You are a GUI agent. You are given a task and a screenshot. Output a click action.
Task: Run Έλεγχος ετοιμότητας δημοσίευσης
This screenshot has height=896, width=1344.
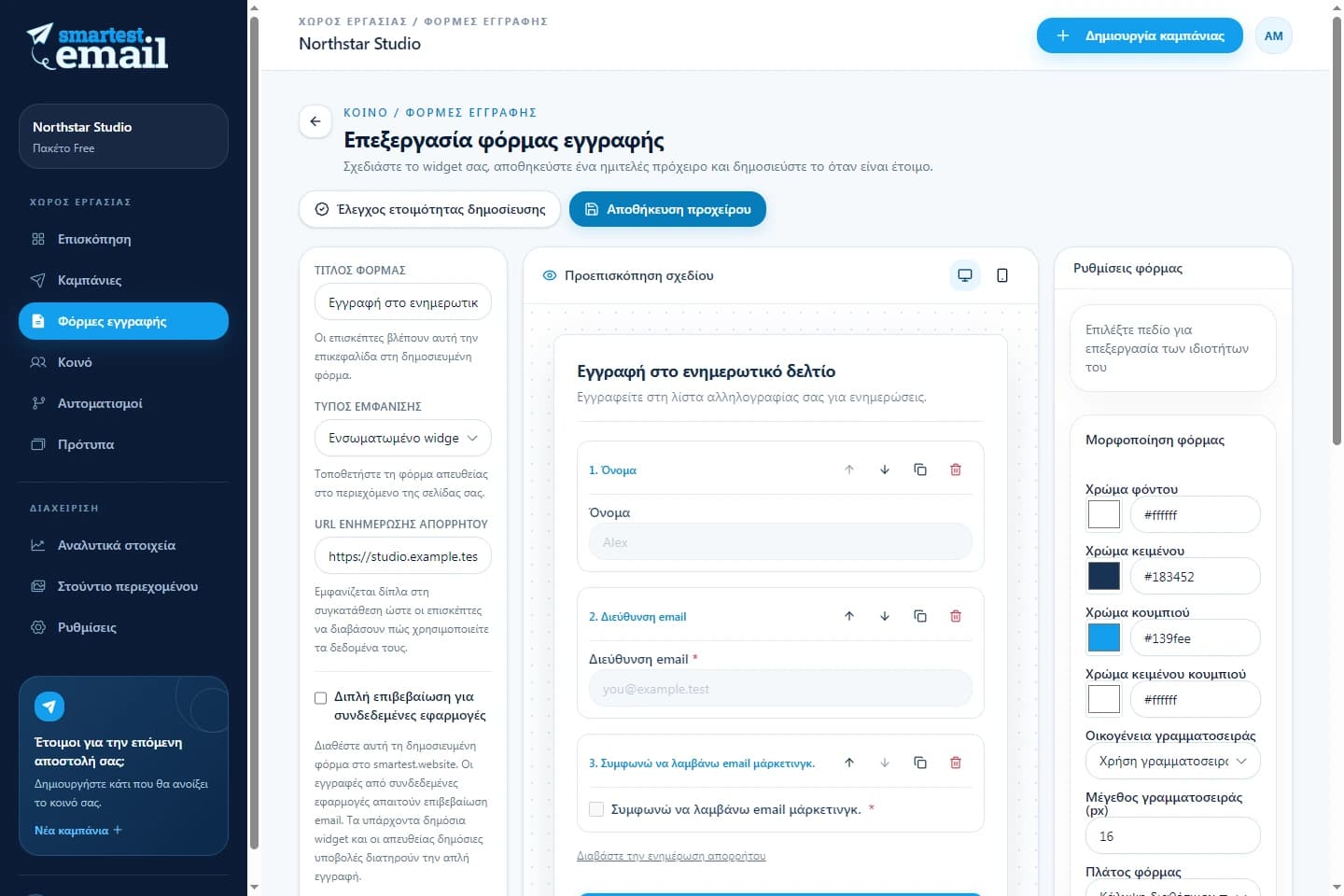(x=429, y=209)
